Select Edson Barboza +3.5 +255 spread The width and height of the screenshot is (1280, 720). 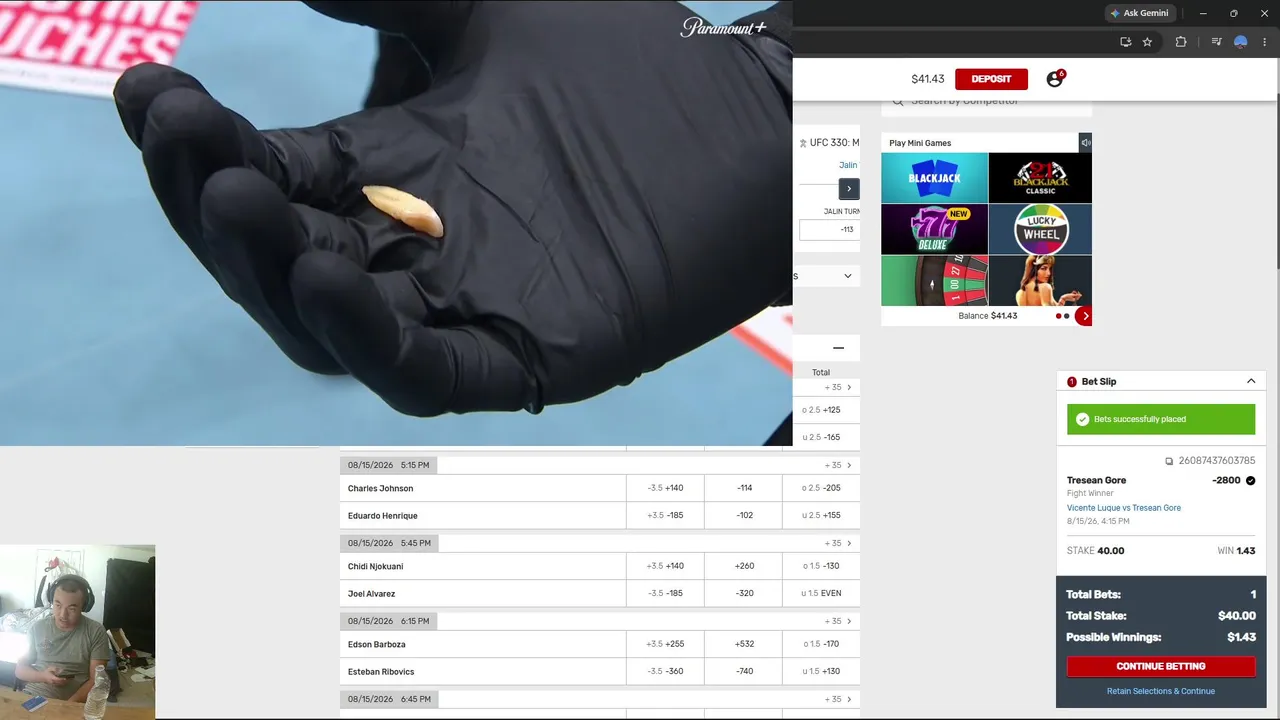[665, 644]
